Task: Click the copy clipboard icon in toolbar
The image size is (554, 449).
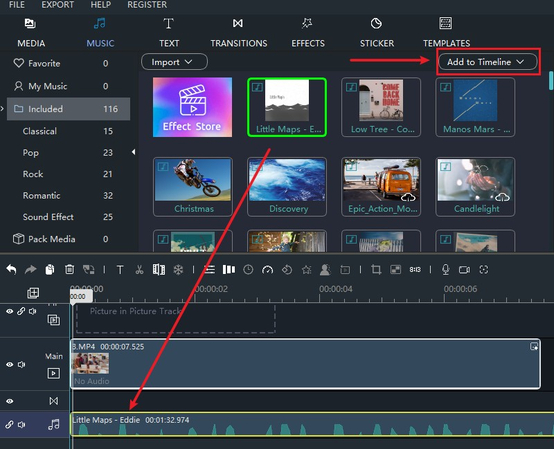Action: pos(50,270)
